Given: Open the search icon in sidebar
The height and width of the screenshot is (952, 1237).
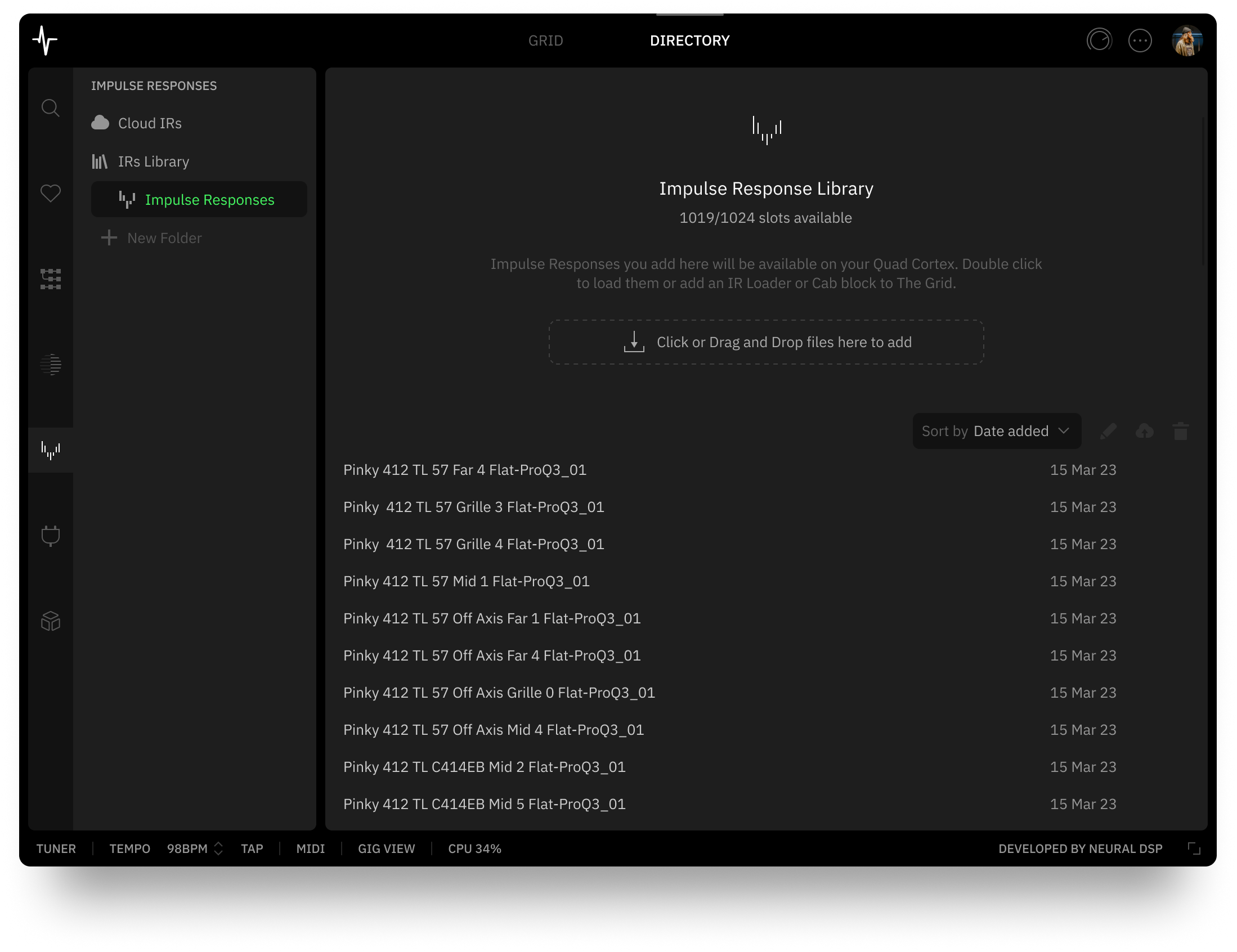Looking at the screenshot, I should [51, 107].
